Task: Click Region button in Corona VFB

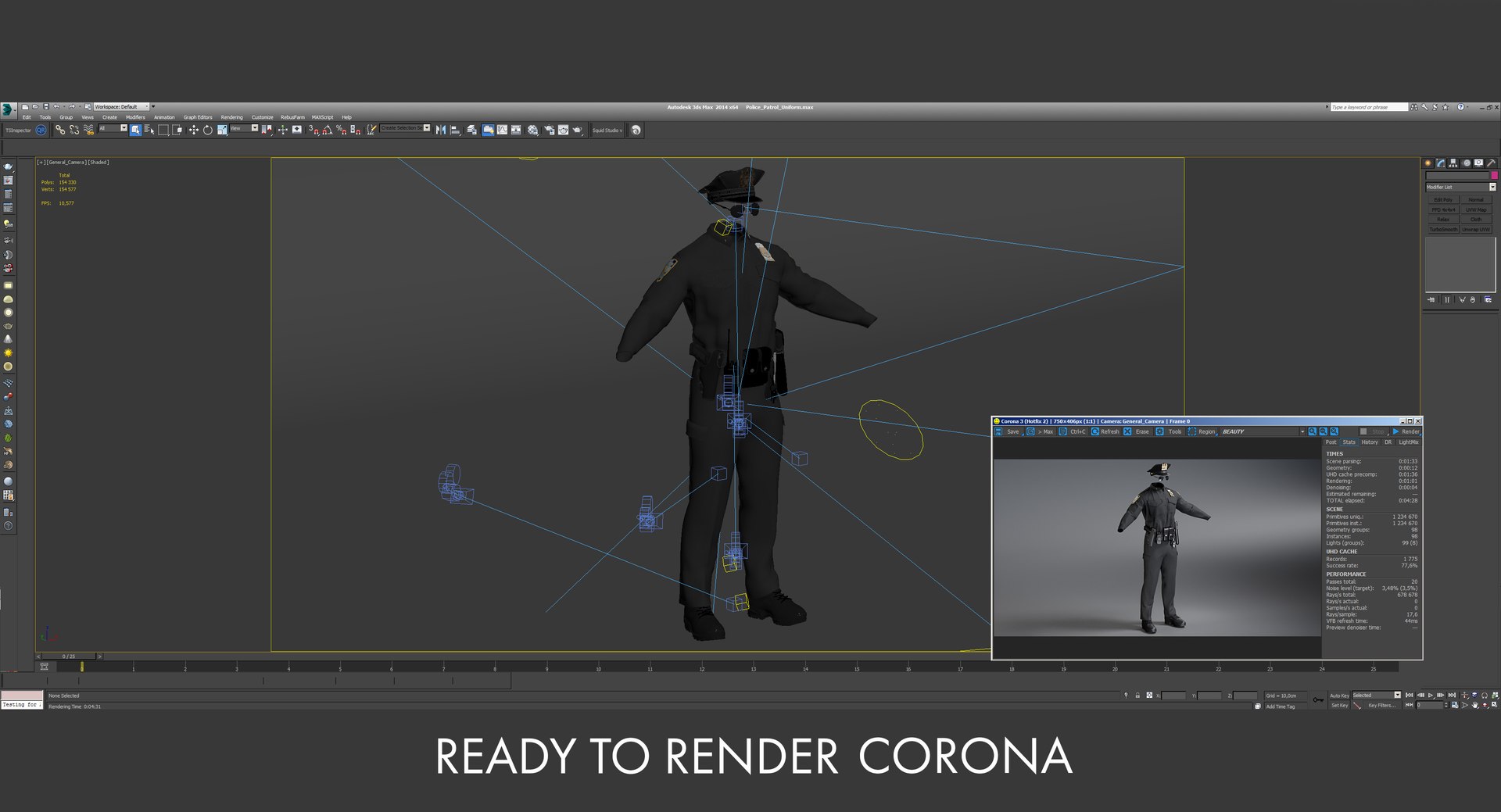Action: [x=1202, y=431]
